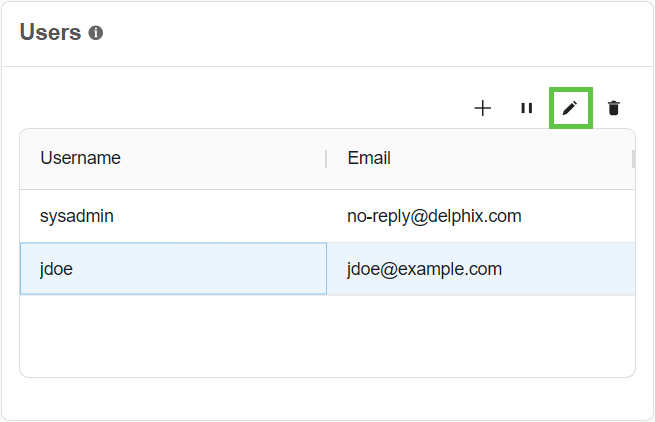
Task: Click resize handle right of Email header
Action: 632,158
